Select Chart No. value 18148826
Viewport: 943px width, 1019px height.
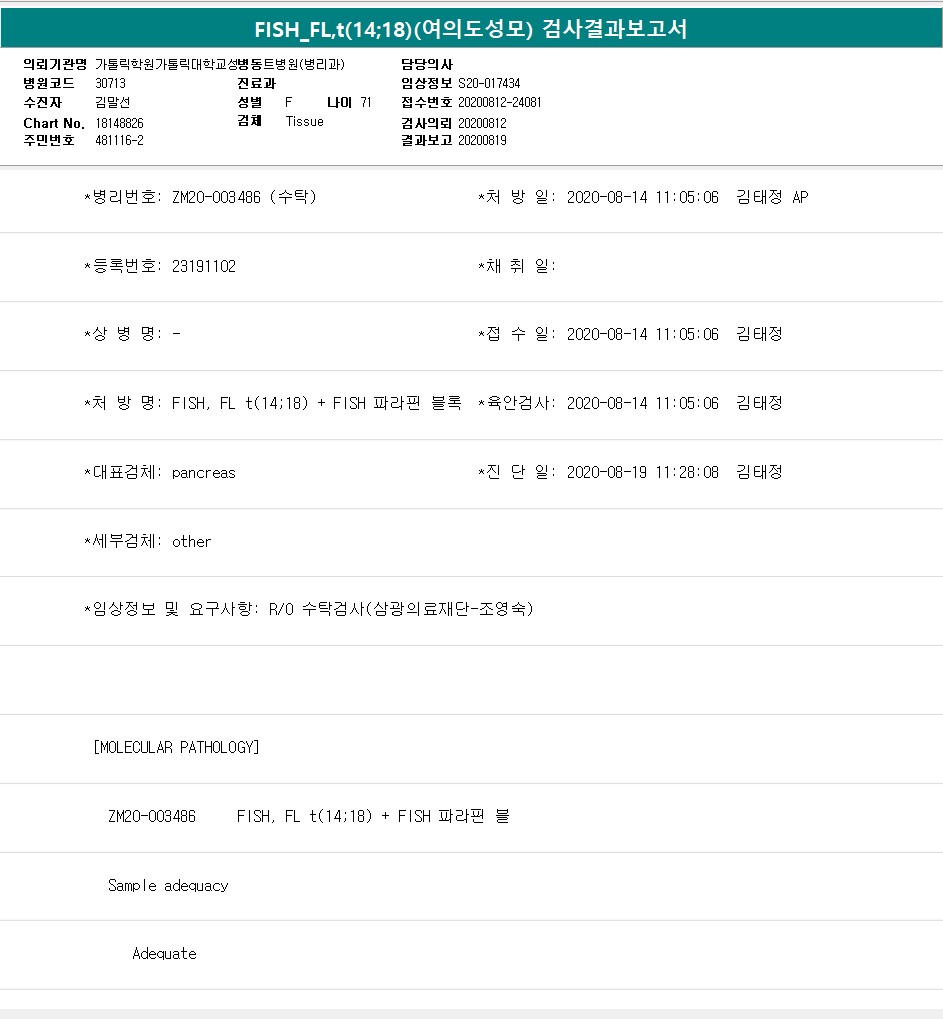[119, 123]
